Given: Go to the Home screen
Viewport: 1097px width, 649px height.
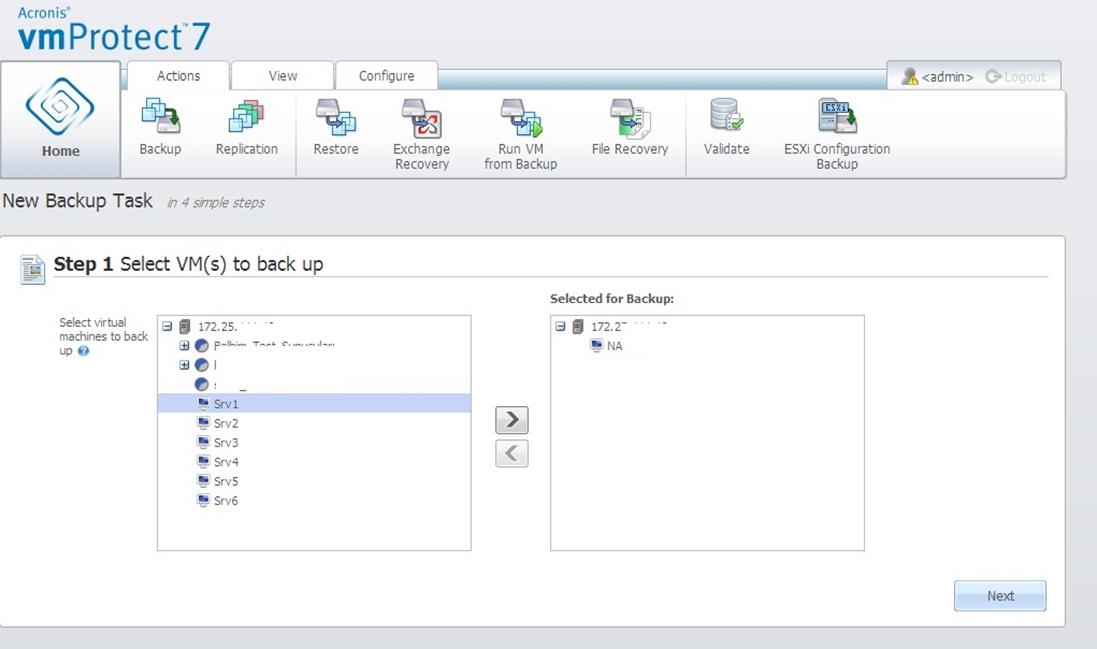Looking at the screenshot, I should tap(60, 119).
